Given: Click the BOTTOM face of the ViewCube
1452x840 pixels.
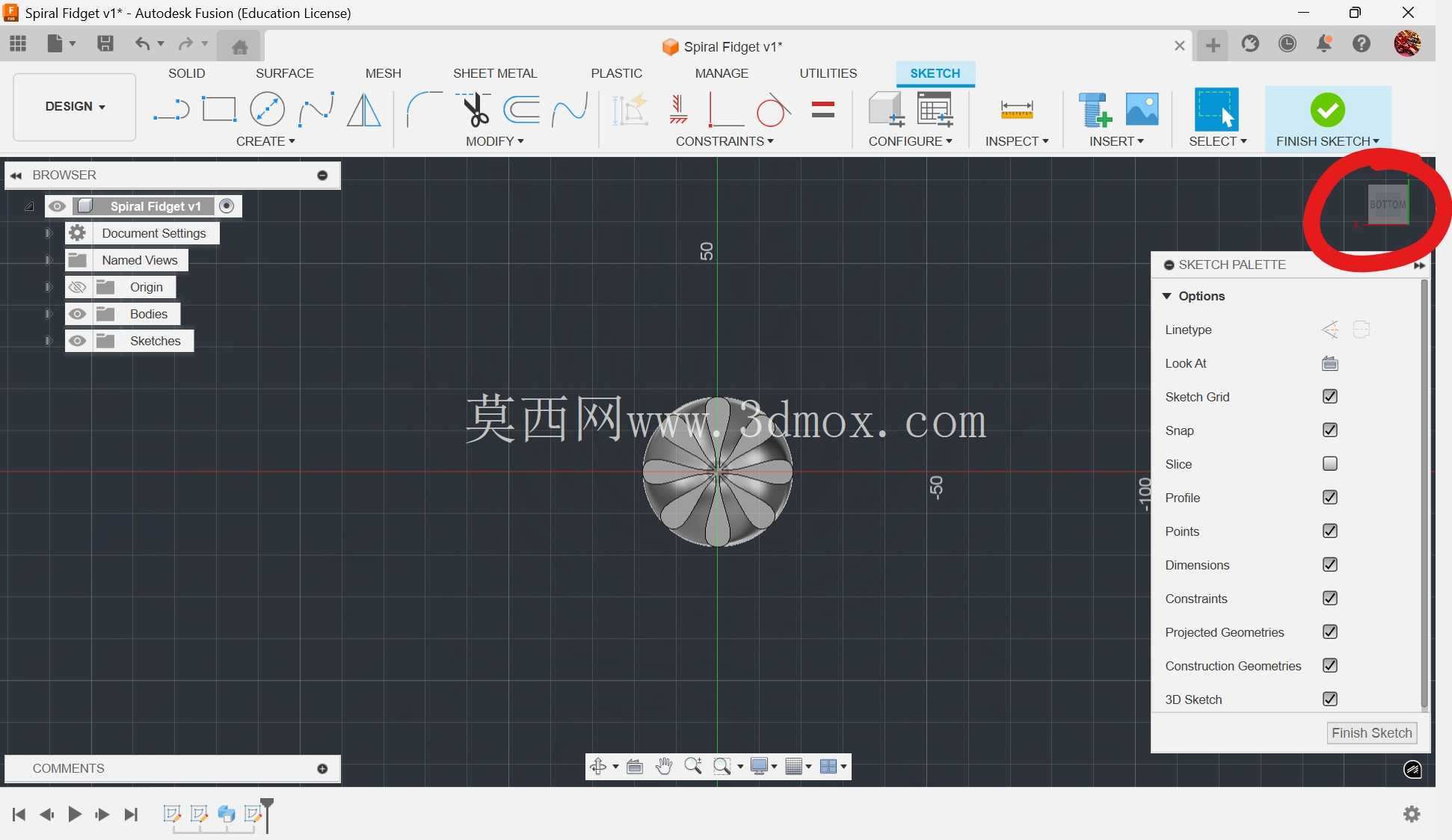Looking at the screenshot, I should (x=1388, y=204).
